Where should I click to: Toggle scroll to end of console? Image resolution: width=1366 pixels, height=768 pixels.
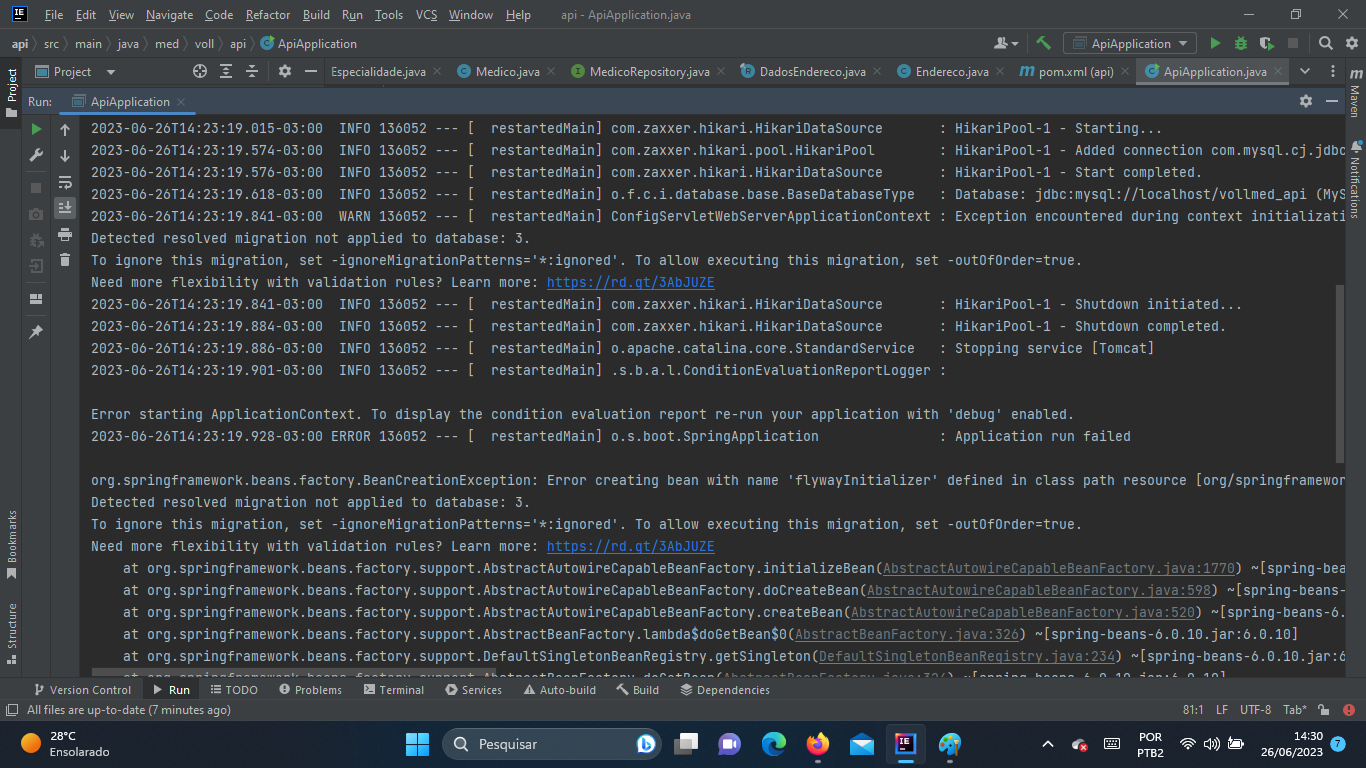tap(65, 208)
